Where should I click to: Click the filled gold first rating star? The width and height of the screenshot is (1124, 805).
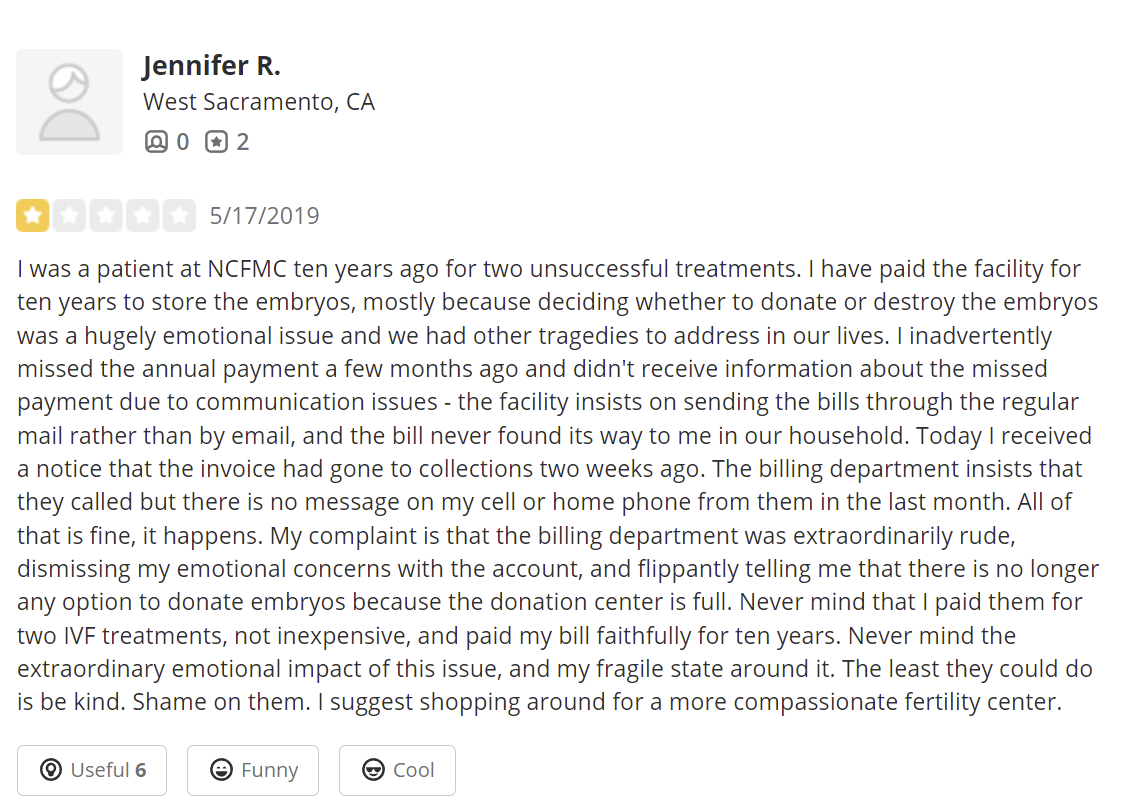point(32,215)
